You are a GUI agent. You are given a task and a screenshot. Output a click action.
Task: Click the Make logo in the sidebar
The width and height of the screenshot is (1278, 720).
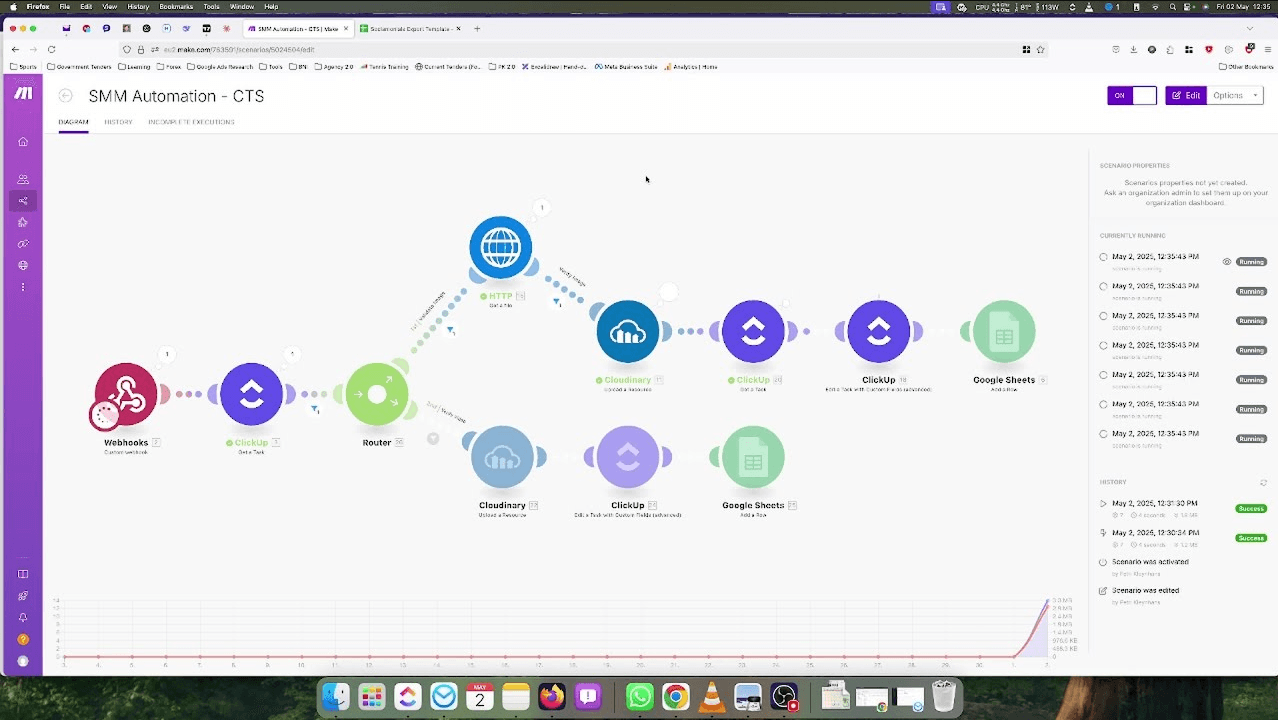[23, 93]
